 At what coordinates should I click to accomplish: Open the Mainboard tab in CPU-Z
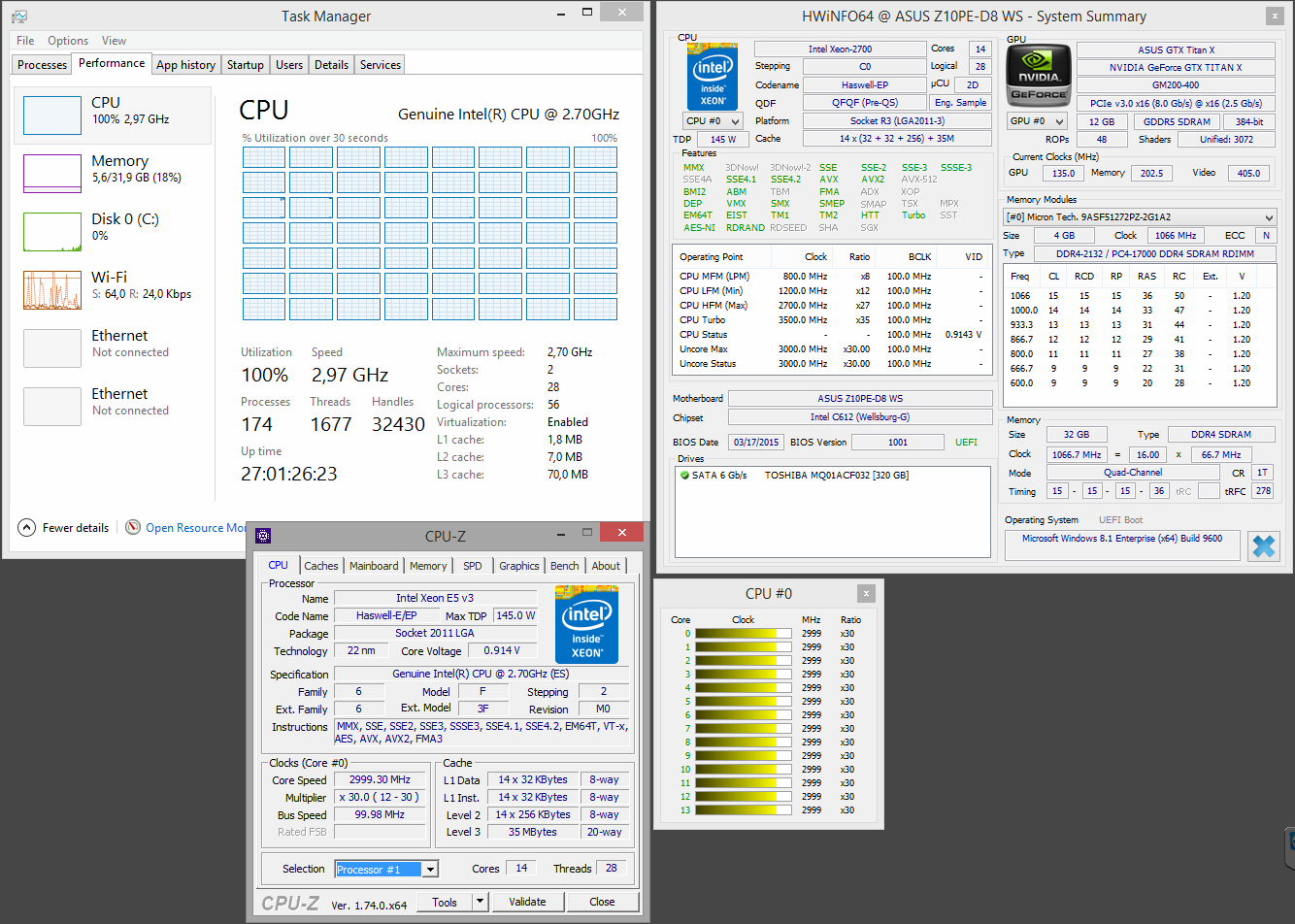(x=374, y=566)
